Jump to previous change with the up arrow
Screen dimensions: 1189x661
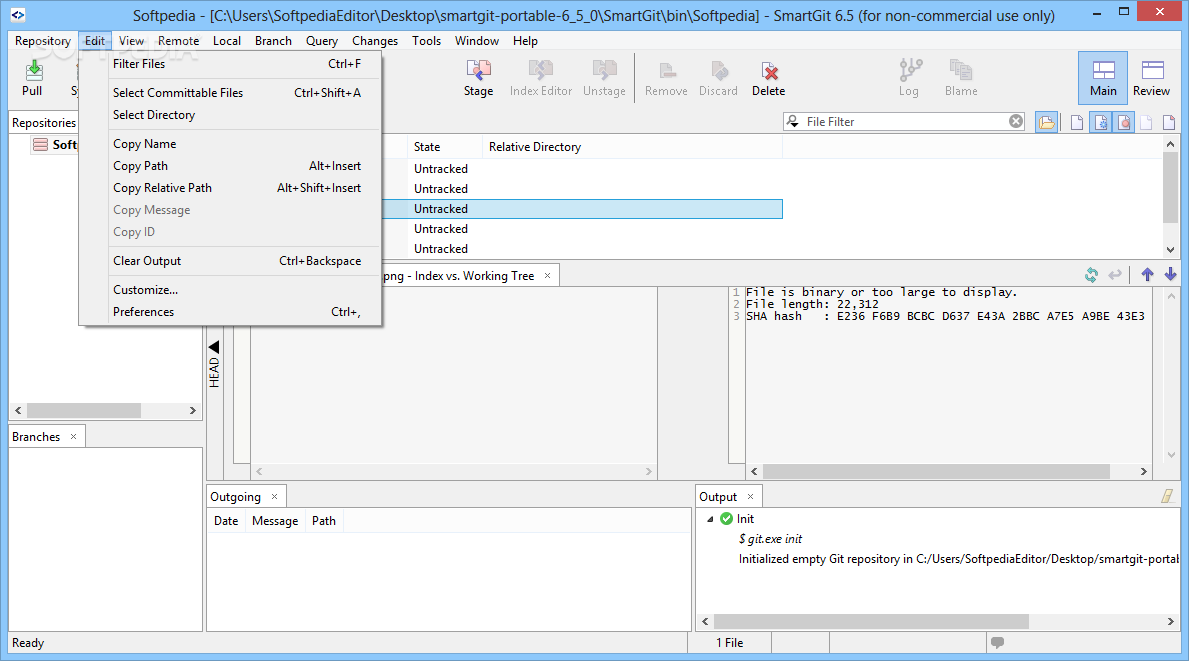tap(1147, 275)
